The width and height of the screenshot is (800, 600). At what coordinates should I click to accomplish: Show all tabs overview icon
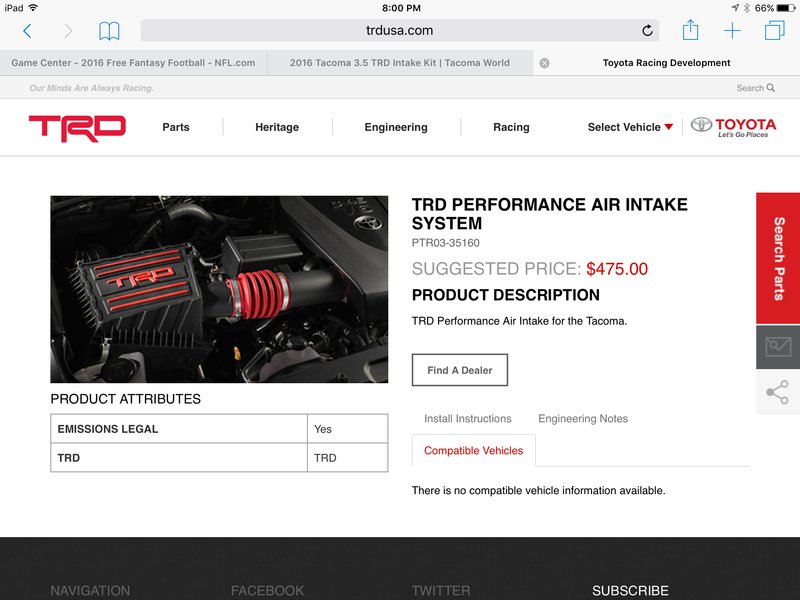774,30
